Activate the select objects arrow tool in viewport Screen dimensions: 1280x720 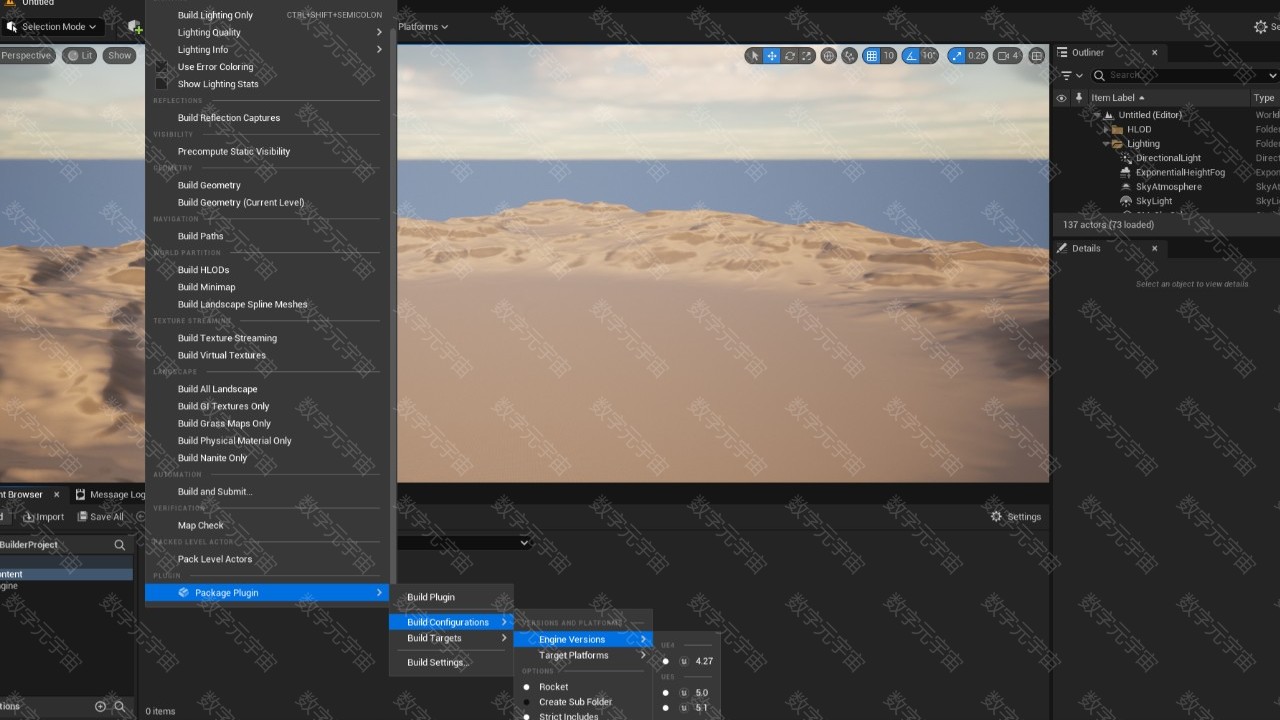click(754, 56)
